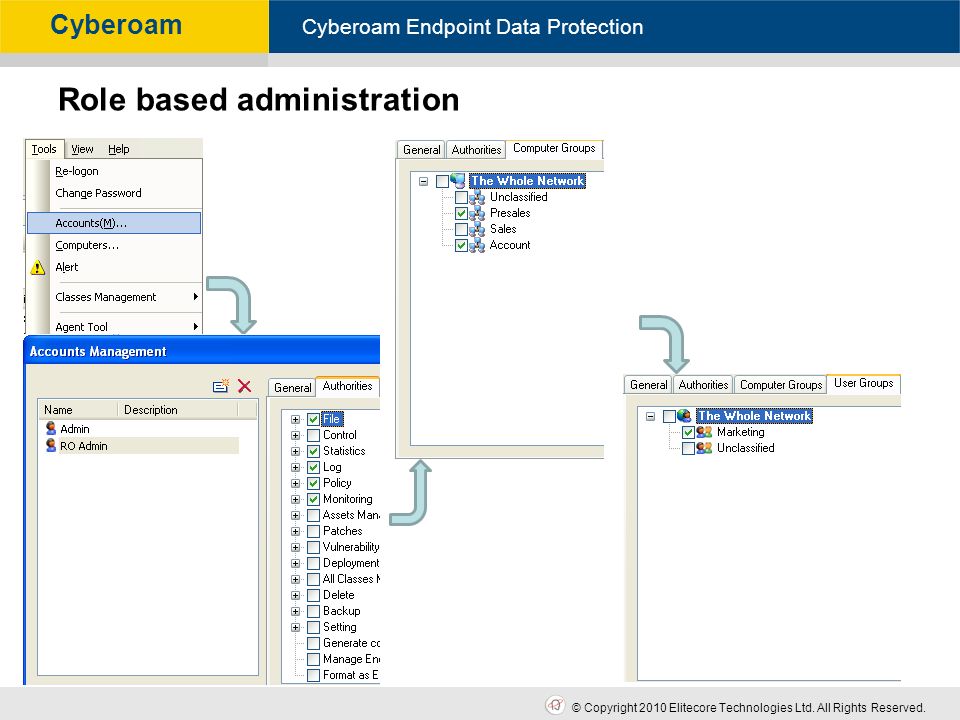Uncheck the Statistics authority checkbox
The width and height of the screenshot is (960, 720).
coord(313,451)
